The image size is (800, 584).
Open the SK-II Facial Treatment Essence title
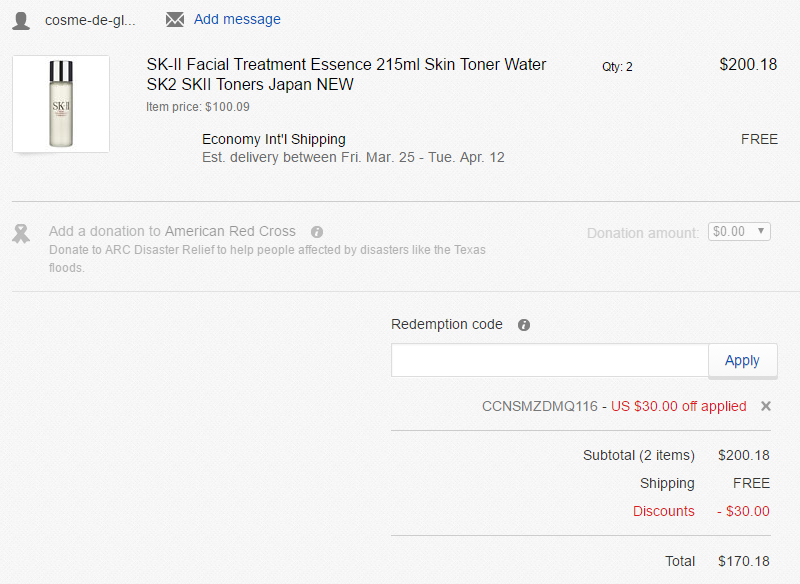point(346,74)
